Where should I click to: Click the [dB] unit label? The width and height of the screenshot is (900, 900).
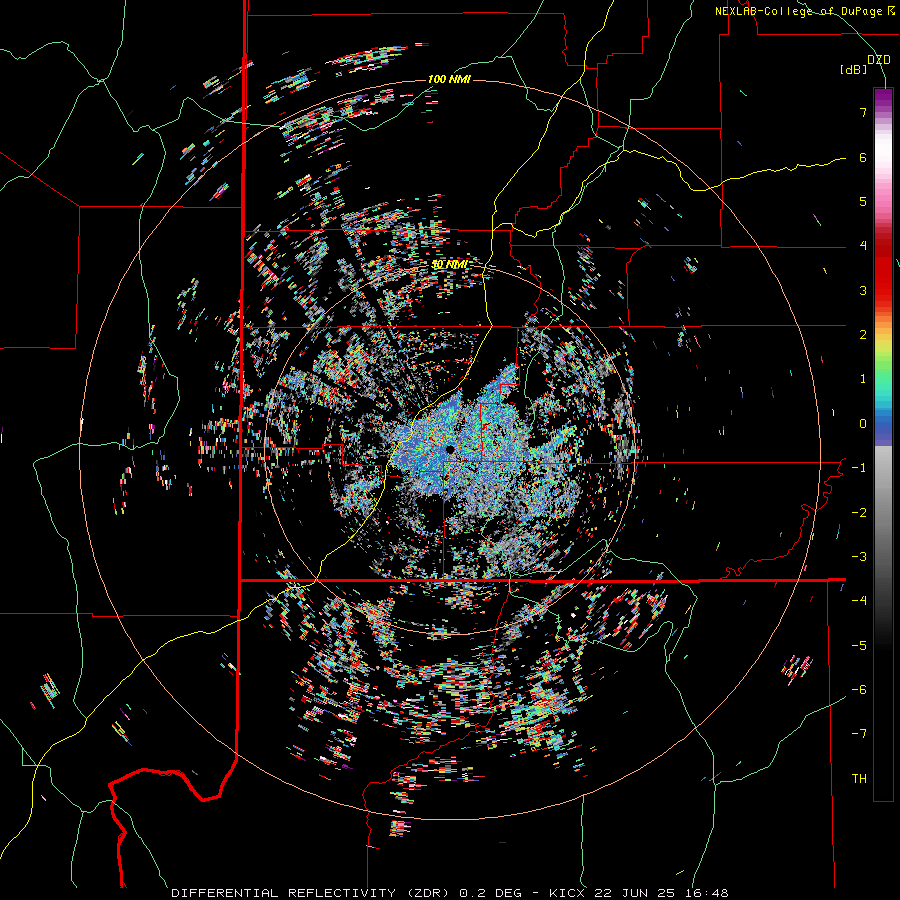pyautogui.click(x=854, y=70)
